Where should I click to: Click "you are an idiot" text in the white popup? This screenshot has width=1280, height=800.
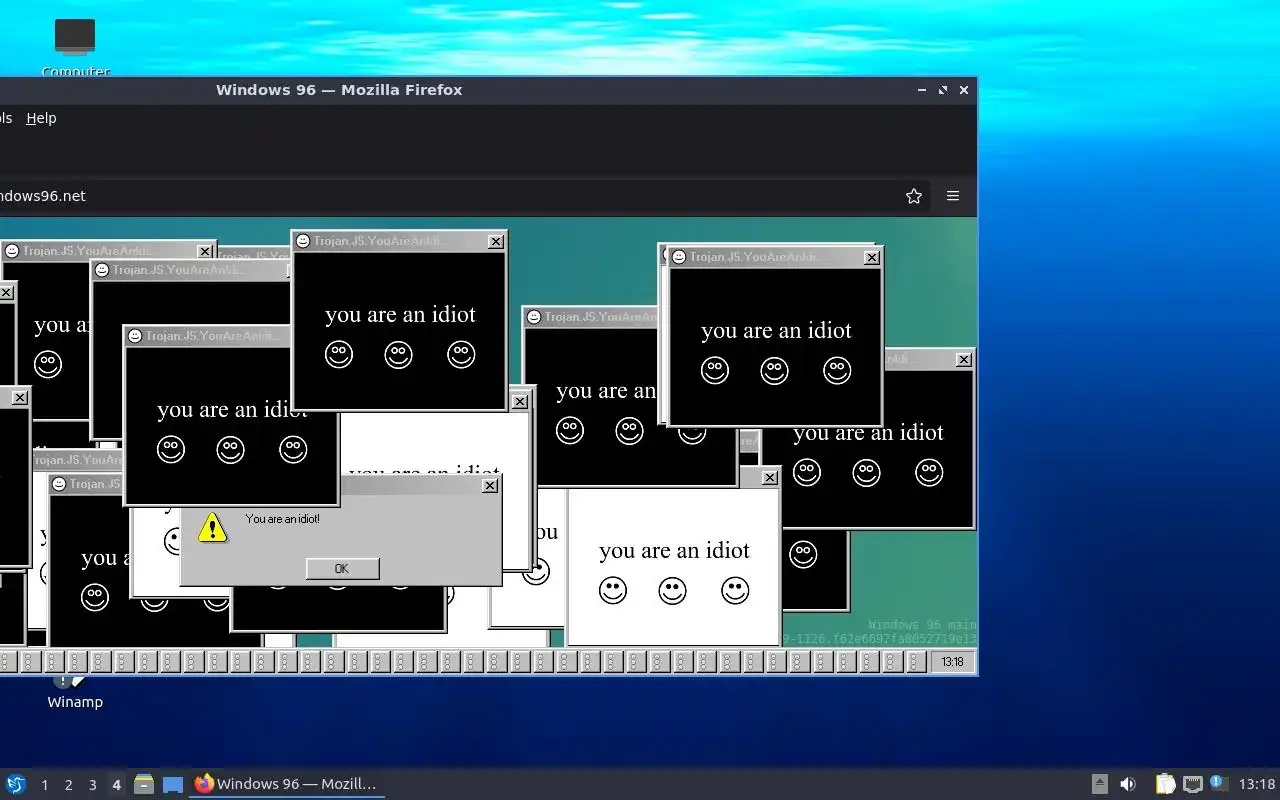674,550
